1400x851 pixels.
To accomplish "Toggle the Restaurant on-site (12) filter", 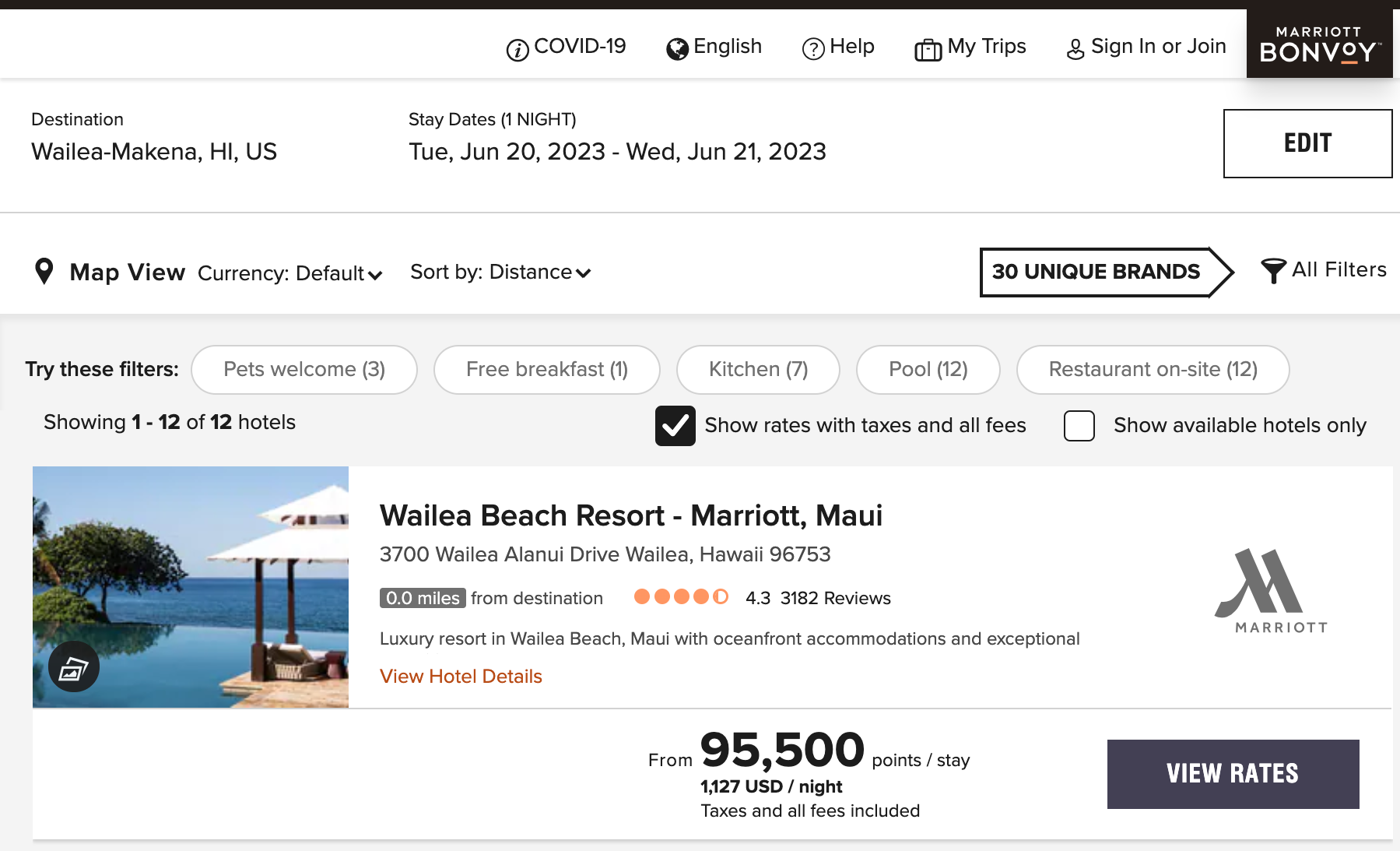I will (x=1153, y=370).
